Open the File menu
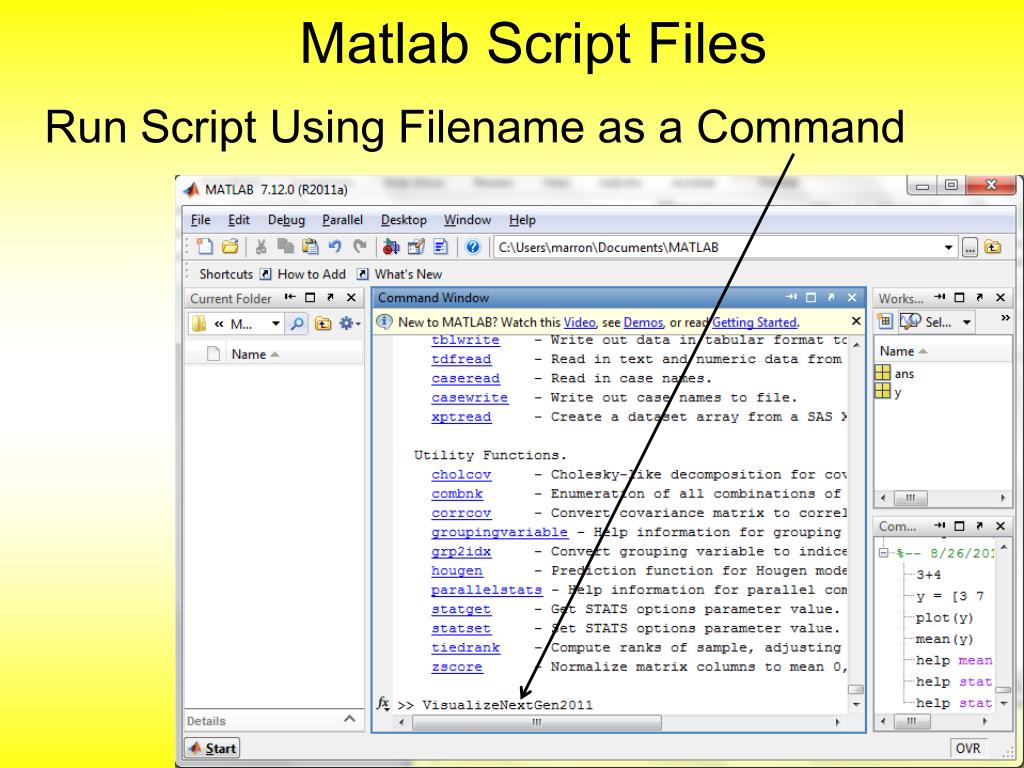The image size is (1024, 768). [x=200, y=220]
